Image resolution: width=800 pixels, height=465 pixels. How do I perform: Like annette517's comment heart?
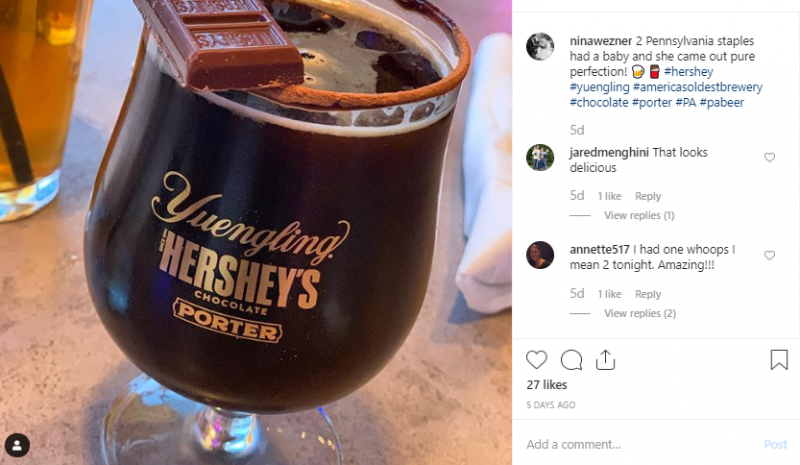pyautogui.click(x=769, y=255)
